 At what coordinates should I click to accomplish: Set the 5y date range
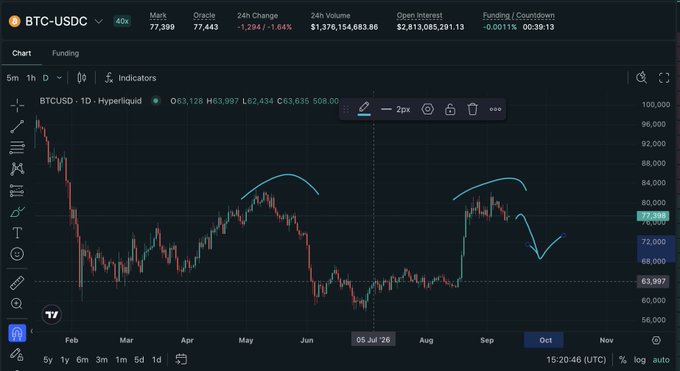[x=48, y=360]
